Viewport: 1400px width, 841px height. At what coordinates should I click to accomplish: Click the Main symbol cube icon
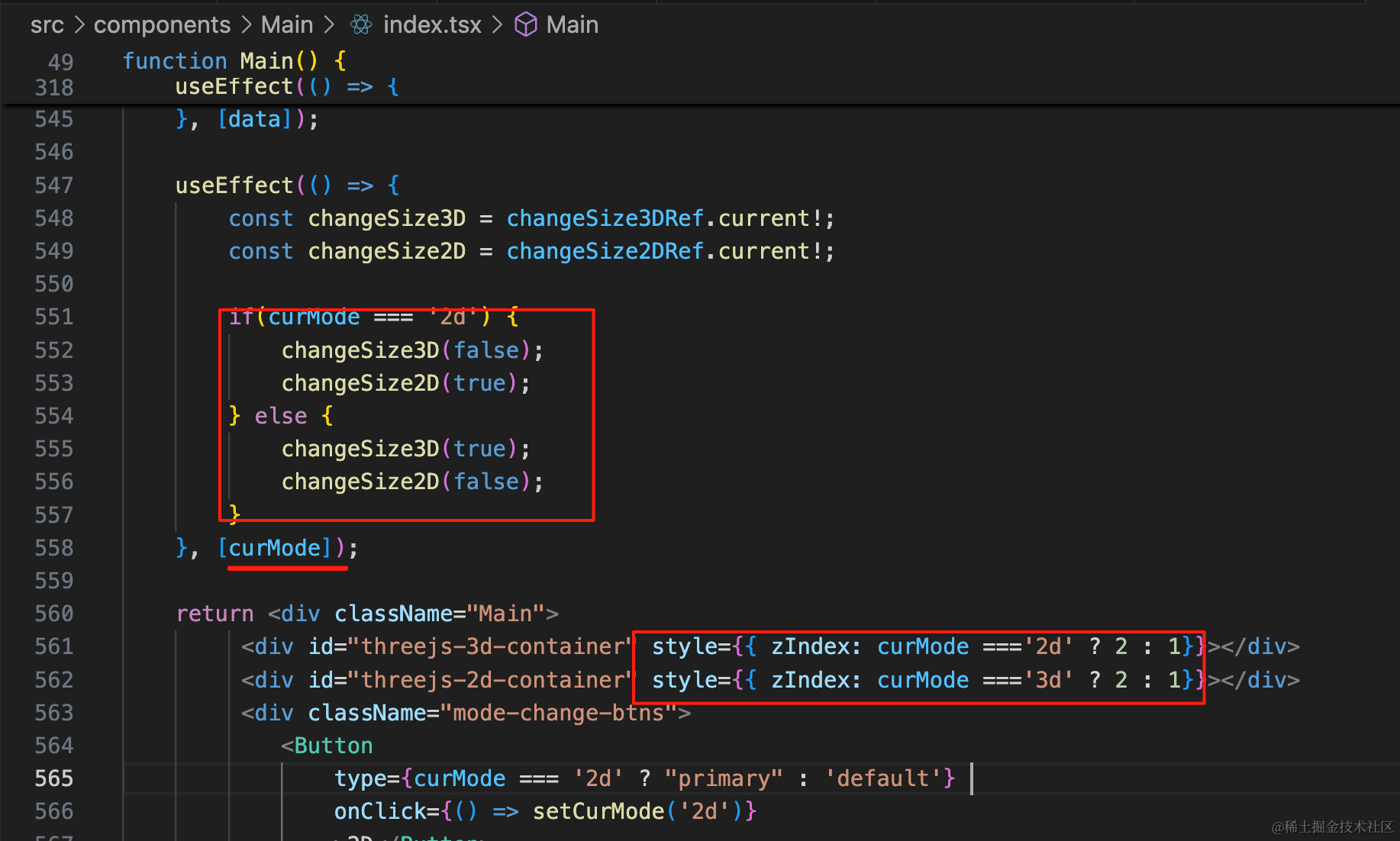[526, 25]
